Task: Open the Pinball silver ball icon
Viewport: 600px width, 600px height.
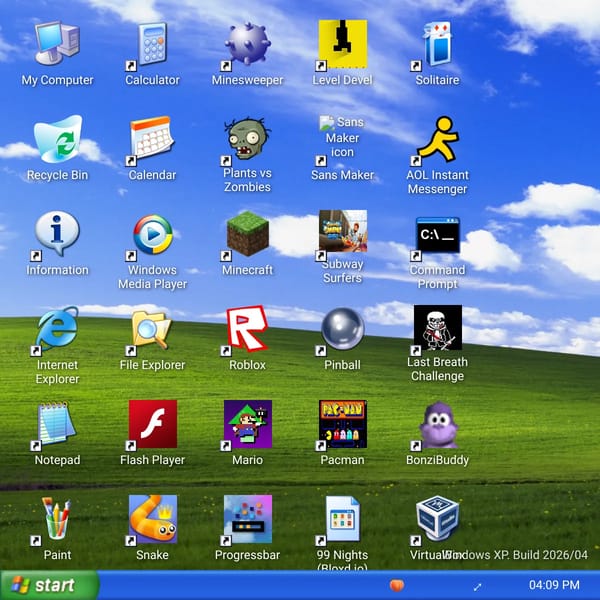Action: point(342,329)
